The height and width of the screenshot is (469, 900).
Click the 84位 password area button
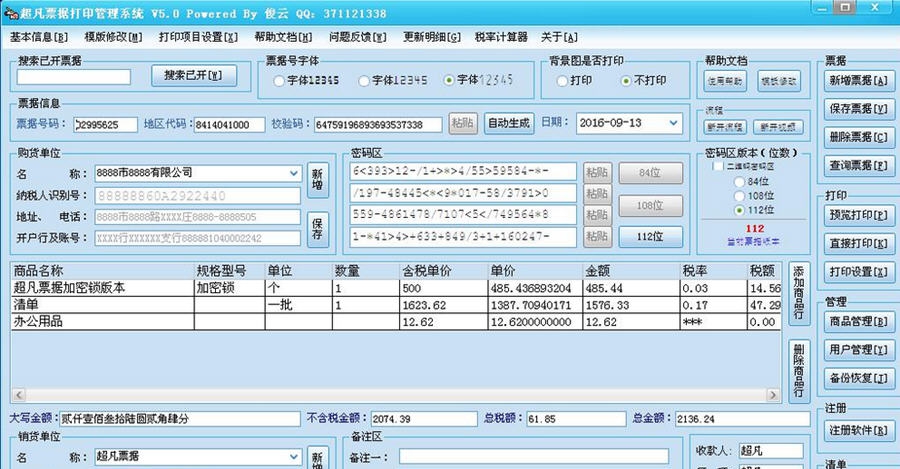(650, 173)
